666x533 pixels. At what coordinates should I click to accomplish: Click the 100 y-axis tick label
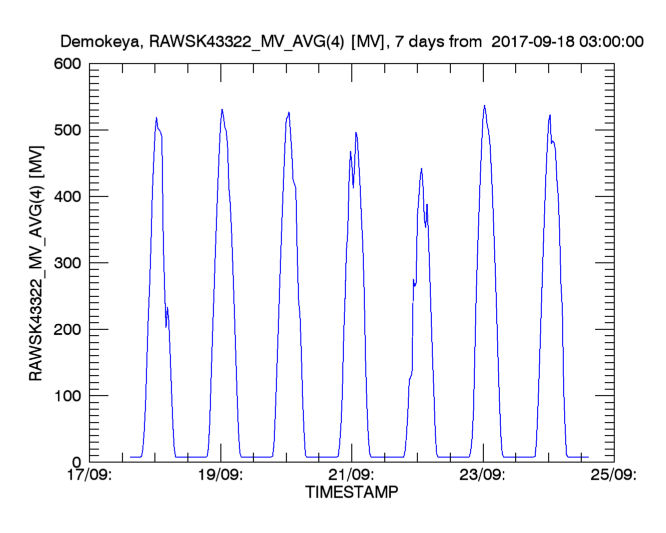67,396
